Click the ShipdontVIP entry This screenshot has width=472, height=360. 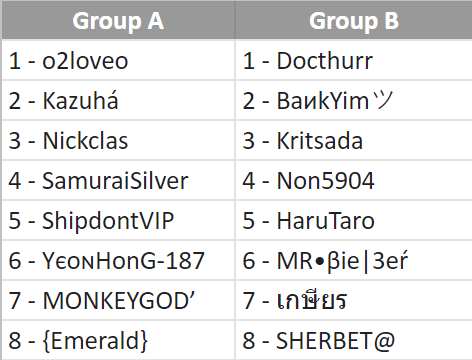point(118,220)
